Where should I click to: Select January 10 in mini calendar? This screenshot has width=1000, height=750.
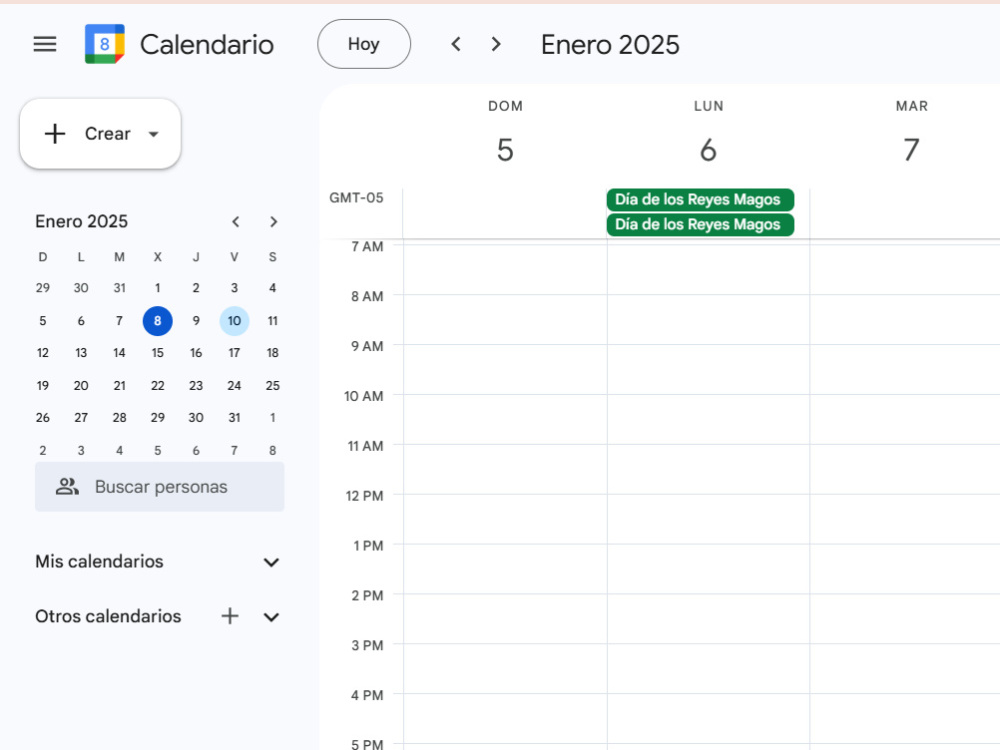(234, 321)
